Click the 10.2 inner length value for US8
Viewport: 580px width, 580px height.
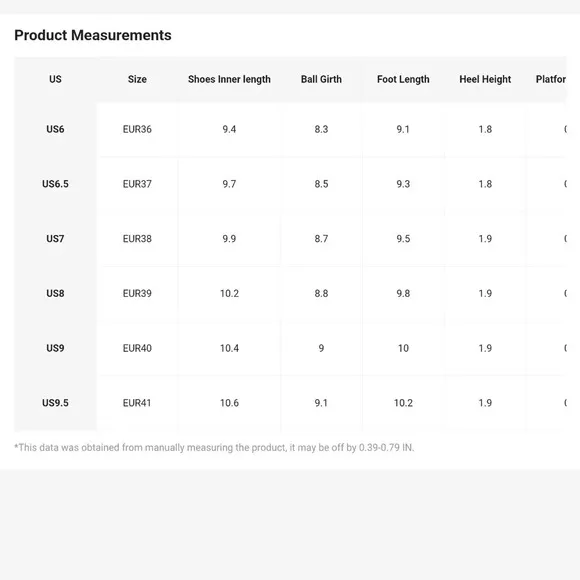click(x=229, y=293)
